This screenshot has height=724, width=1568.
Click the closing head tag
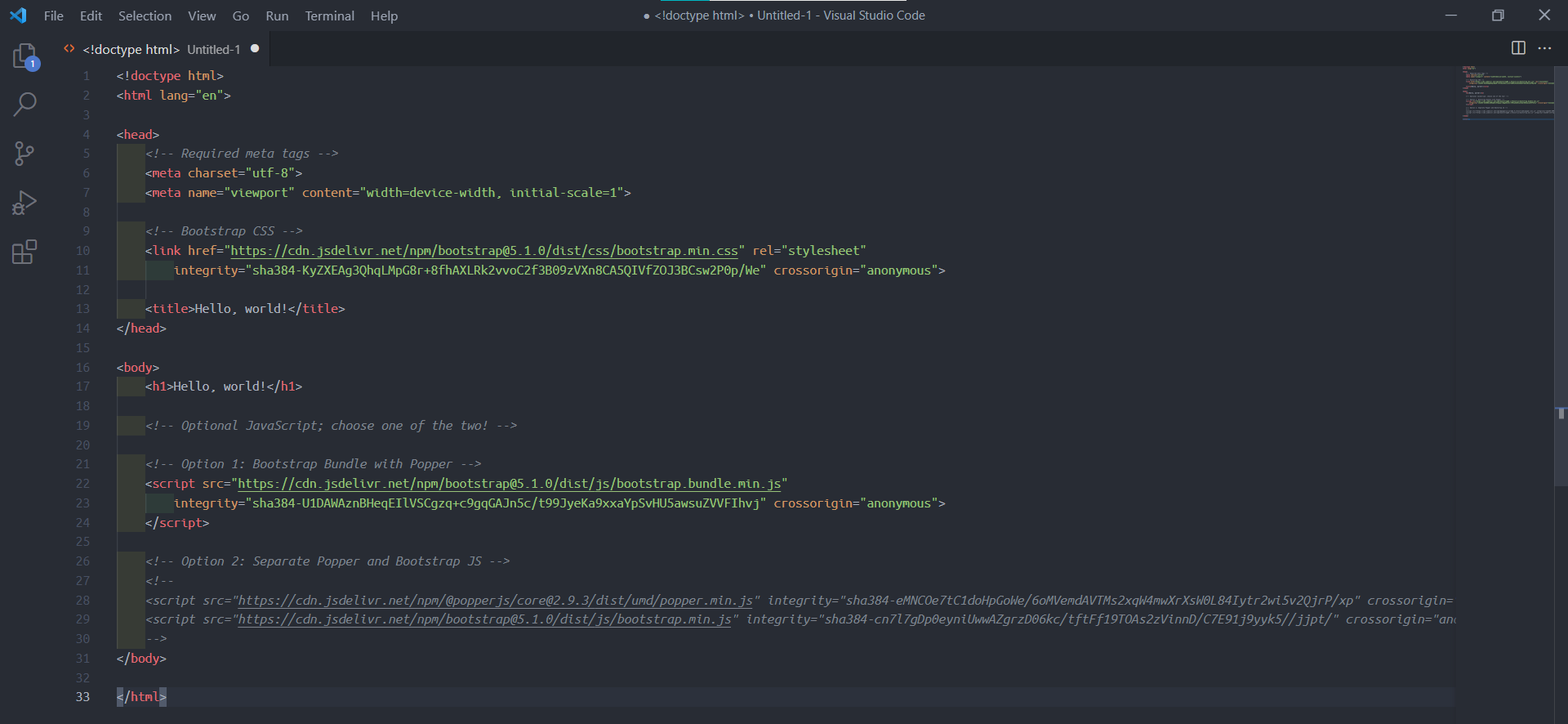[x=141, y=328]
